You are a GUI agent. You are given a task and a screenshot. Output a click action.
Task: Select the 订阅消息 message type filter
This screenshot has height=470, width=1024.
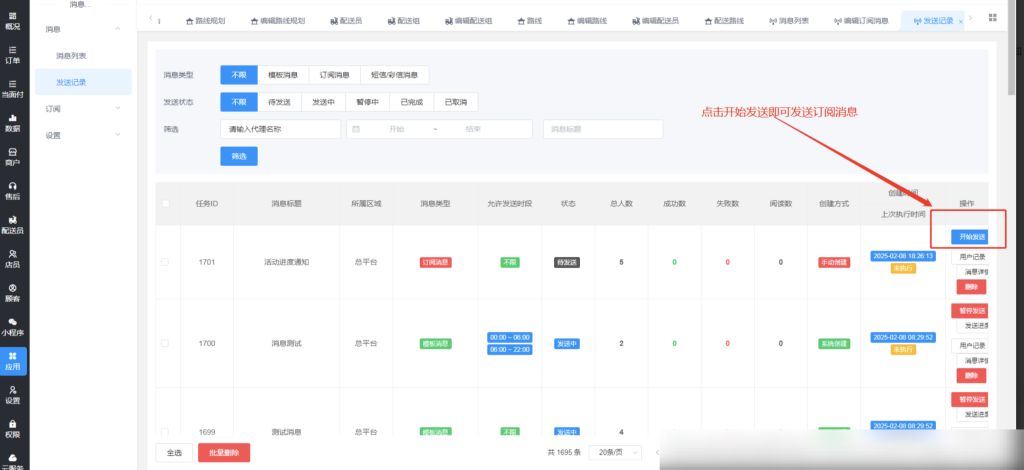[x=334, y=75]
